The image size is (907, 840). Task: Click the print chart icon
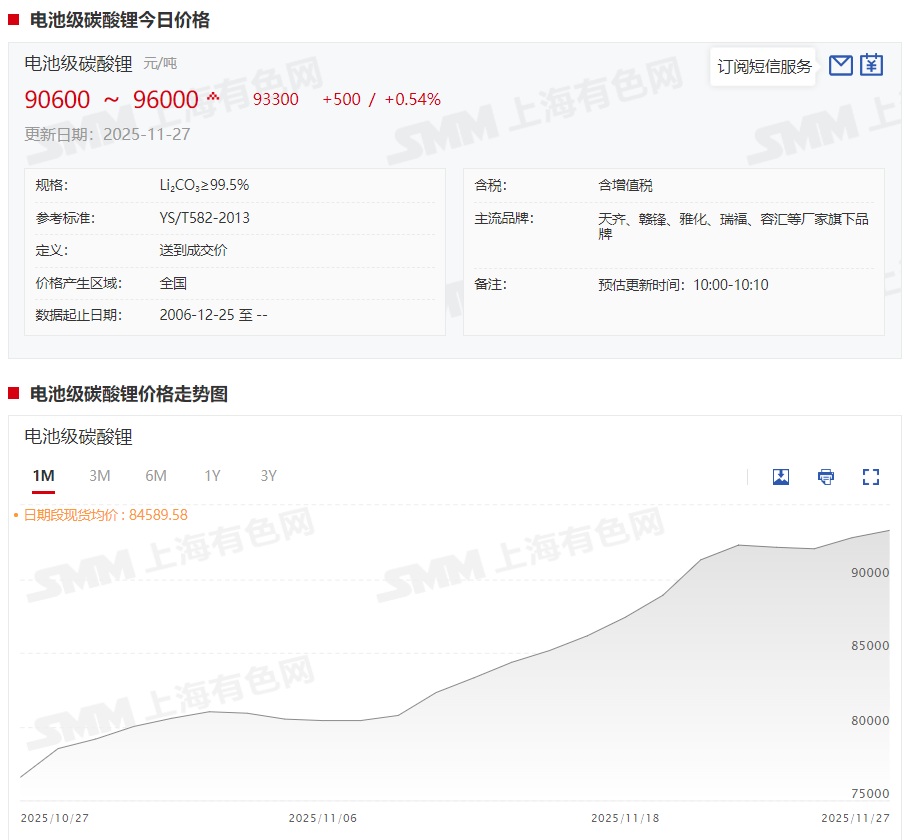(826, 477)
